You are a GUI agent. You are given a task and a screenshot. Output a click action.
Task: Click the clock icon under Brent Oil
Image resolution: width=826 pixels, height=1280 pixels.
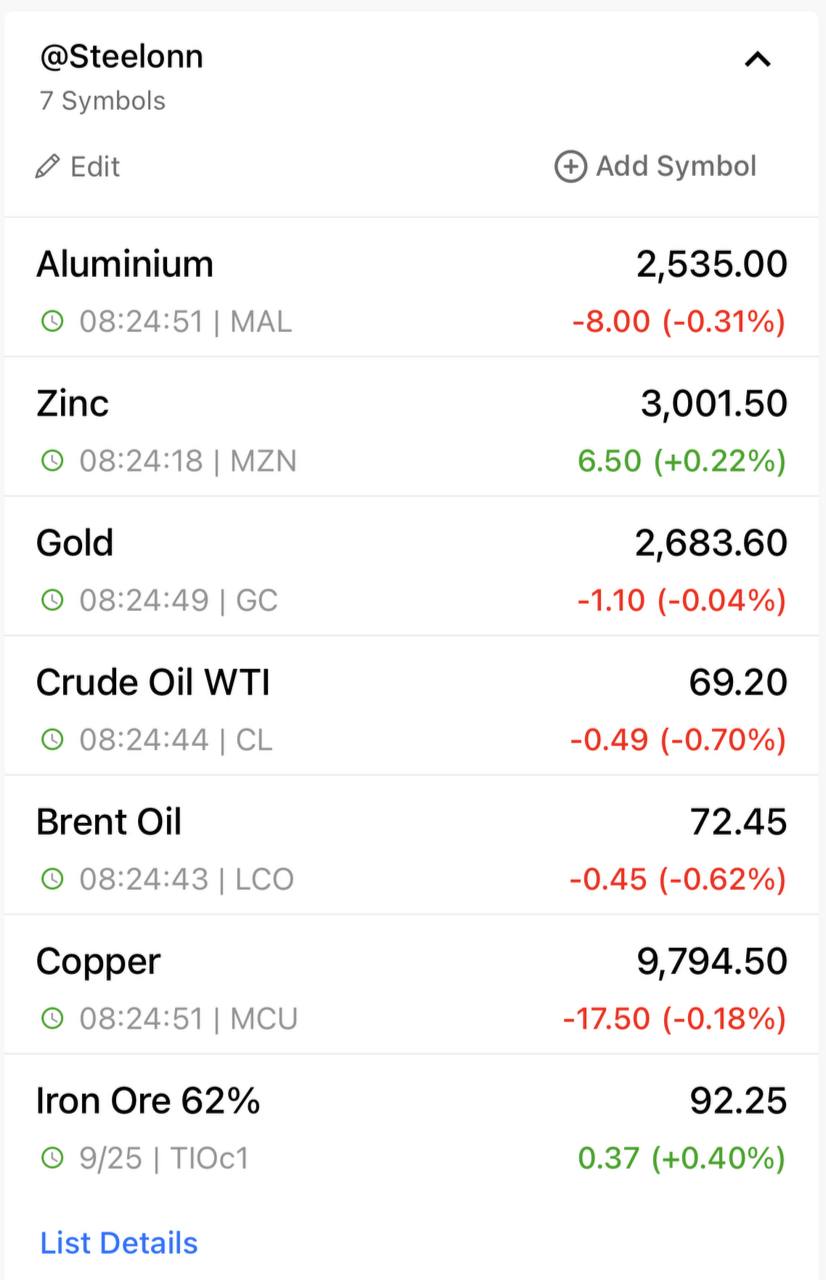51,879
